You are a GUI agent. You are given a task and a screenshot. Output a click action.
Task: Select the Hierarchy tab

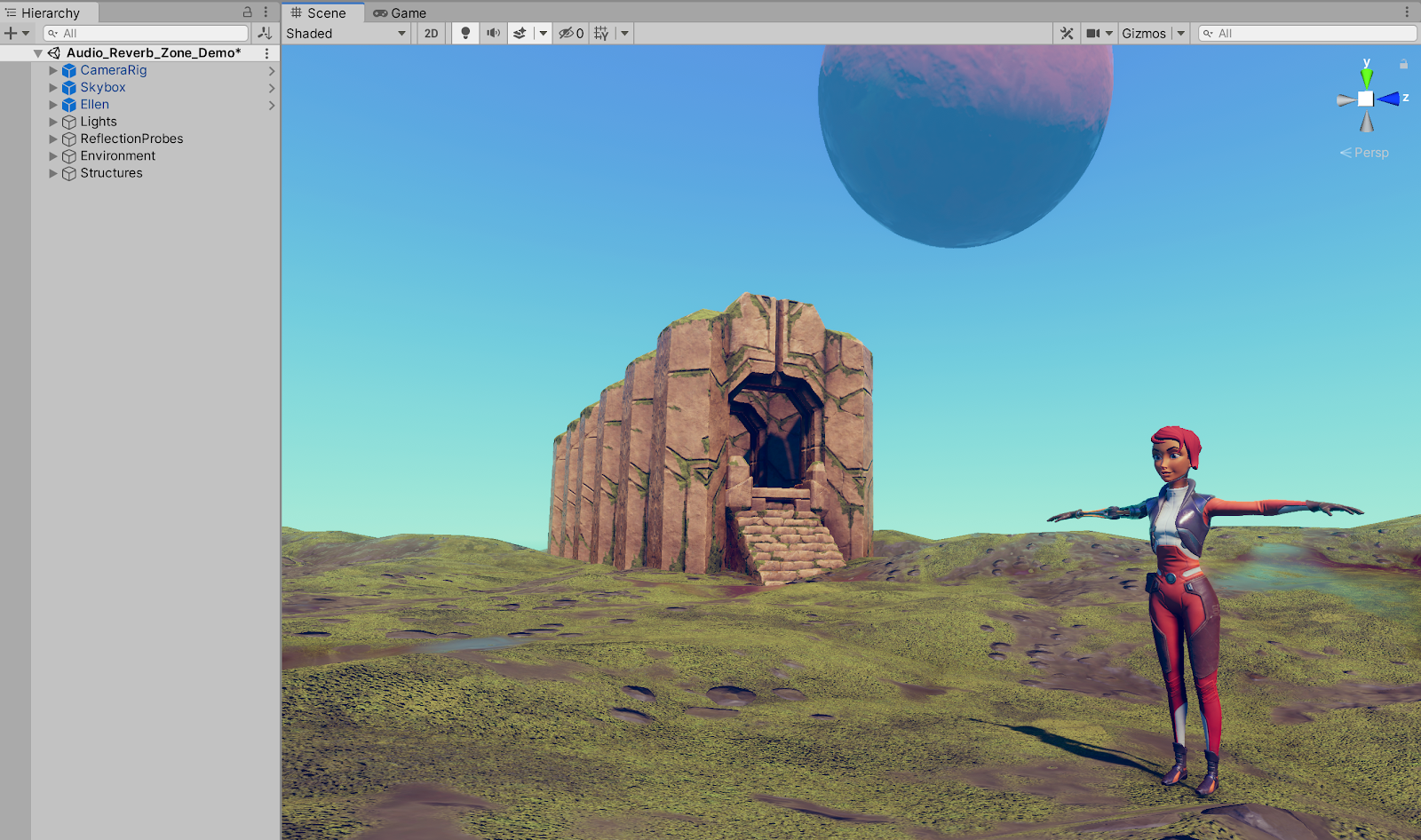[x=50, y=13]
